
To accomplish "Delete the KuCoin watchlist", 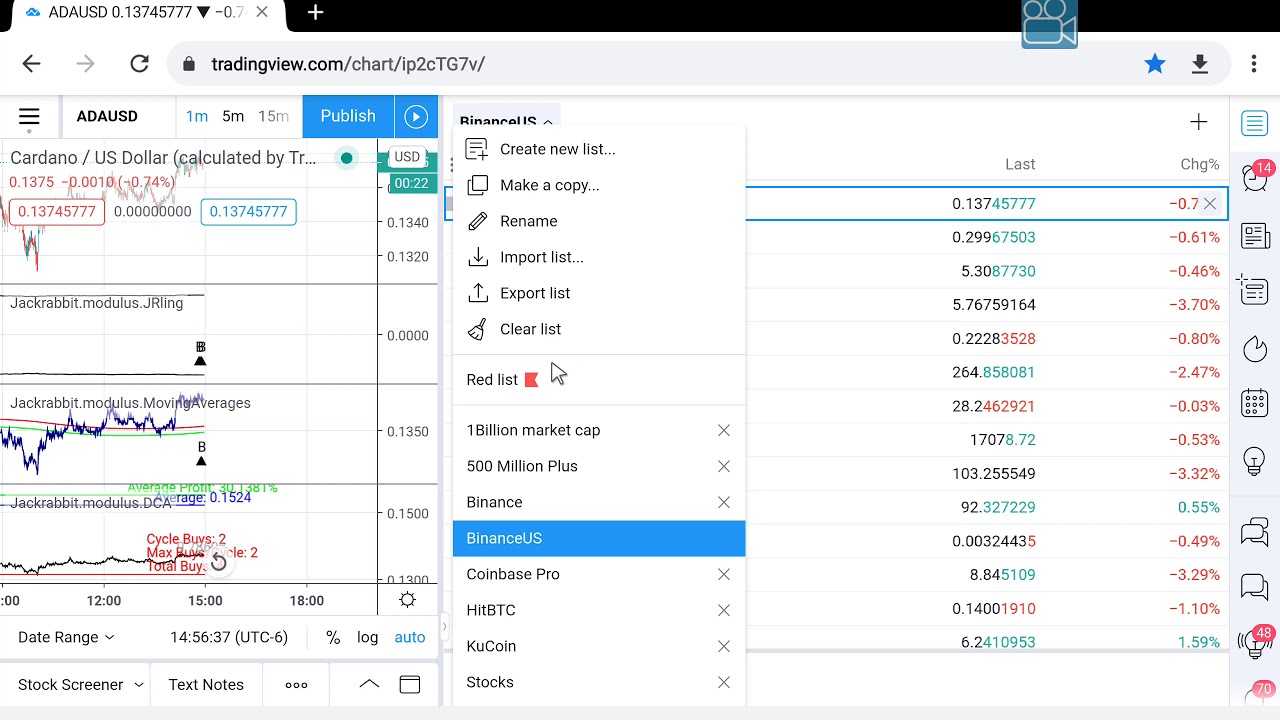I will point(724,646).
